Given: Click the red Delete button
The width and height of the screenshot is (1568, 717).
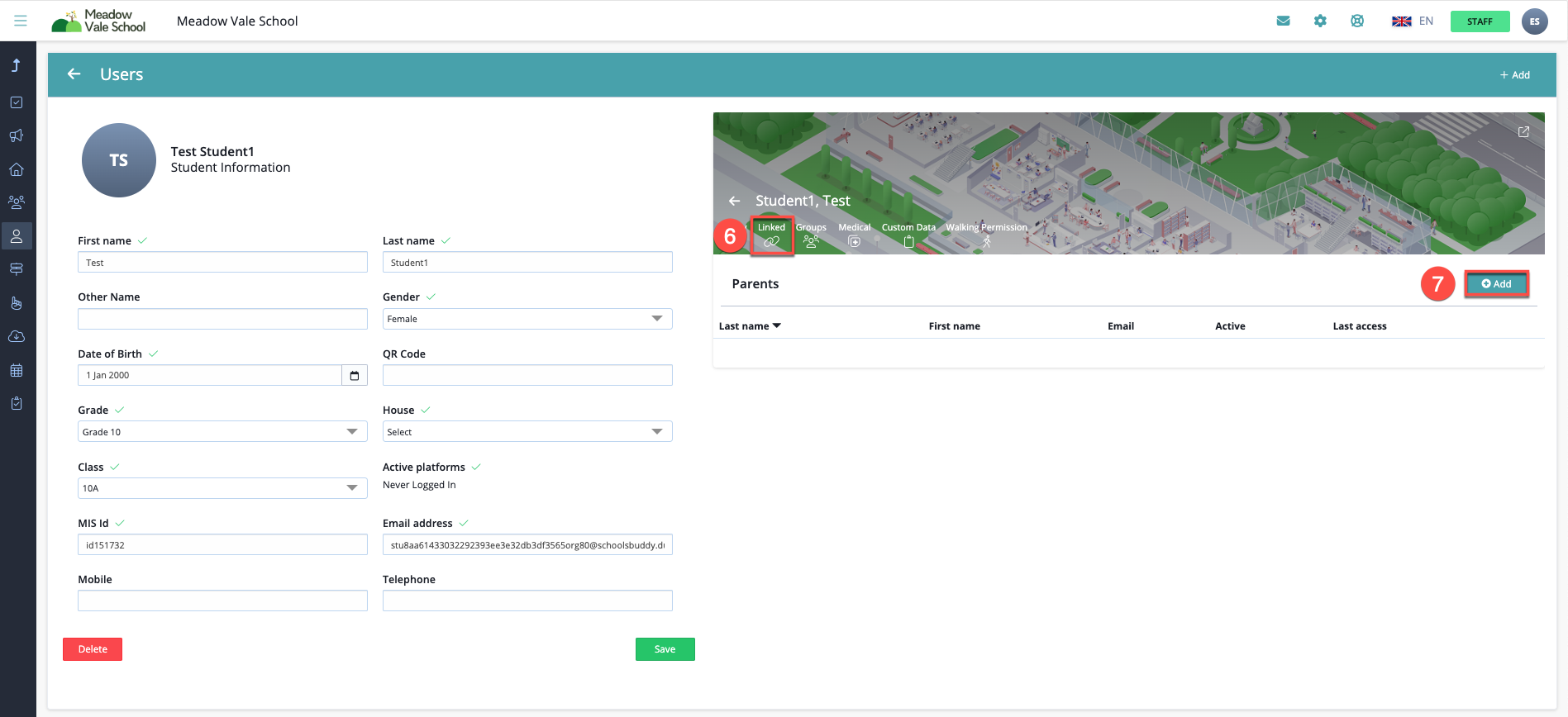Looking at the screenshot, I should pos(93,649).
